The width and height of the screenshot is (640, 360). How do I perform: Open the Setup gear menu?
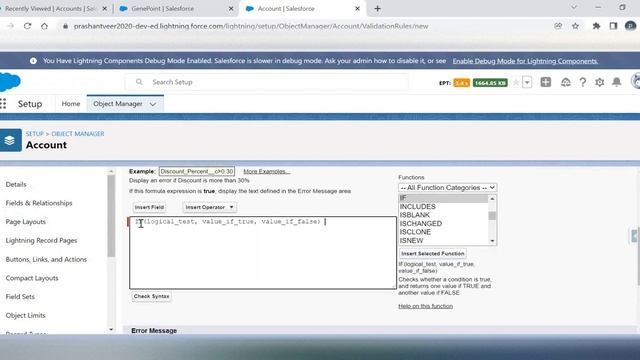[600, 82]
